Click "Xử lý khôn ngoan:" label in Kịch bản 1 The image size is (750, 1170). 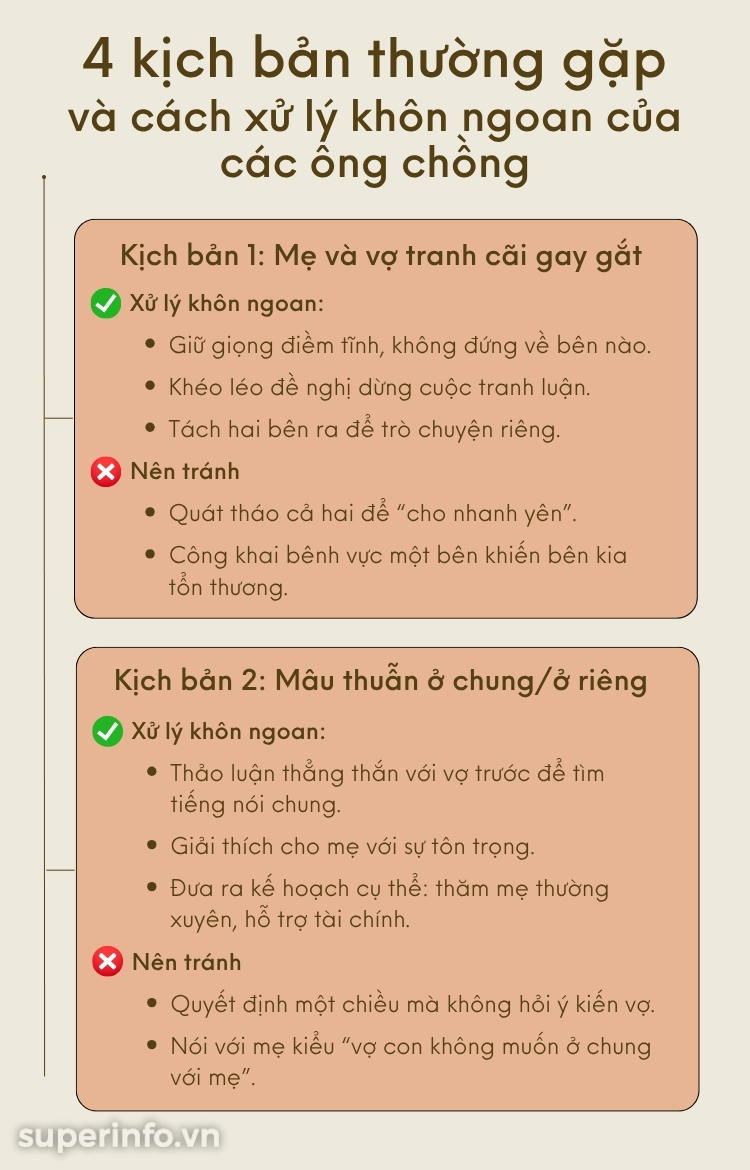click(227, 304)
